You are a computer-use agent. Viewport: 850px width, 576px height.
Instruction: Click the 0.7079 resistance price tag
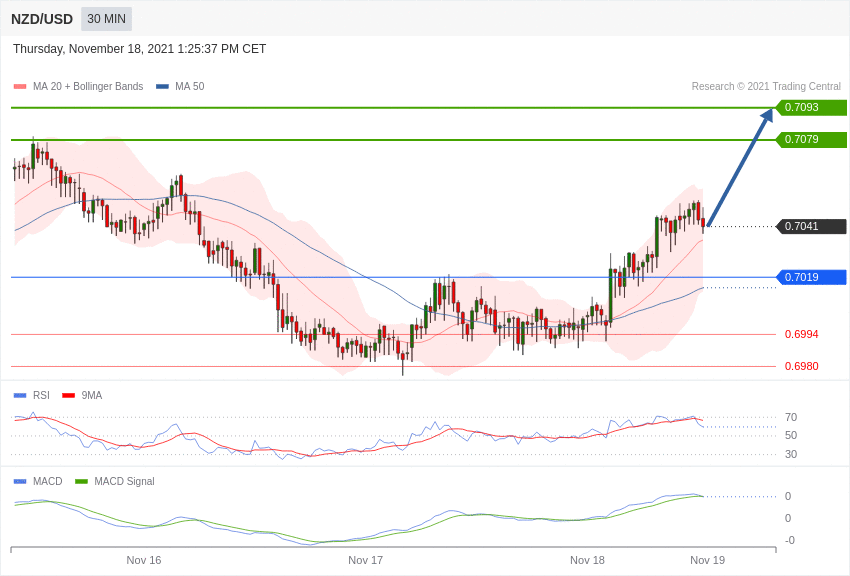(x=811, y=139)
